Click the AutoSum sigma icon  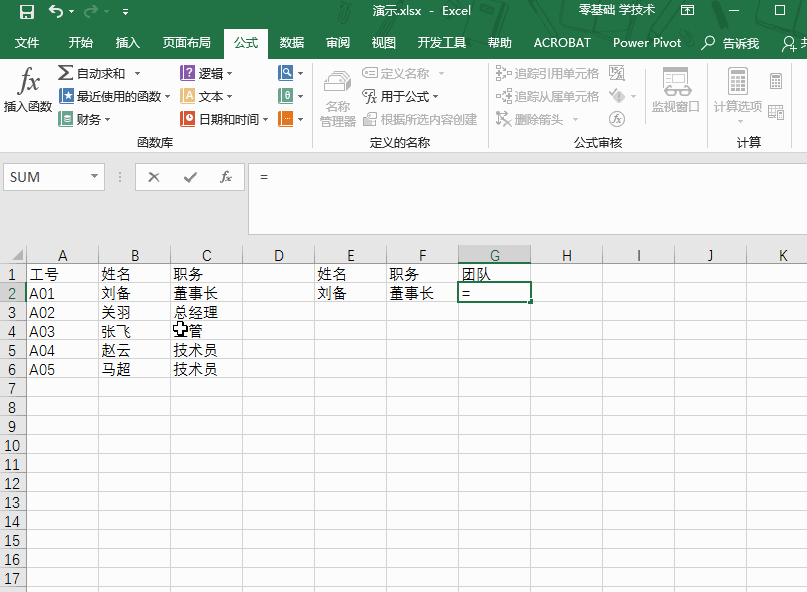point(65,73)
